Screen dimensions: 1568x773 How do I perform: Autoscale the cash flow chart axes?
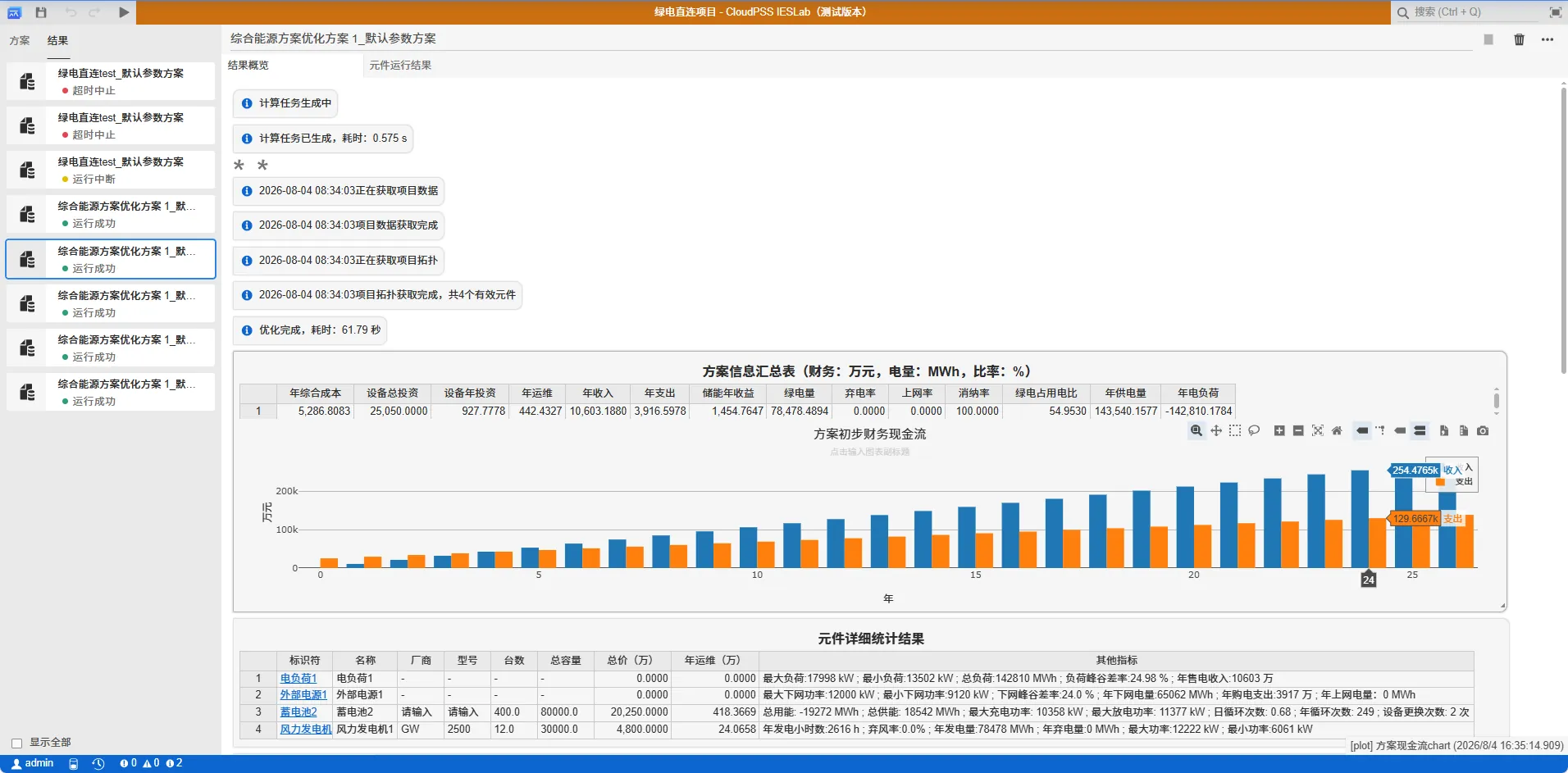click(x=1318, y=430)
